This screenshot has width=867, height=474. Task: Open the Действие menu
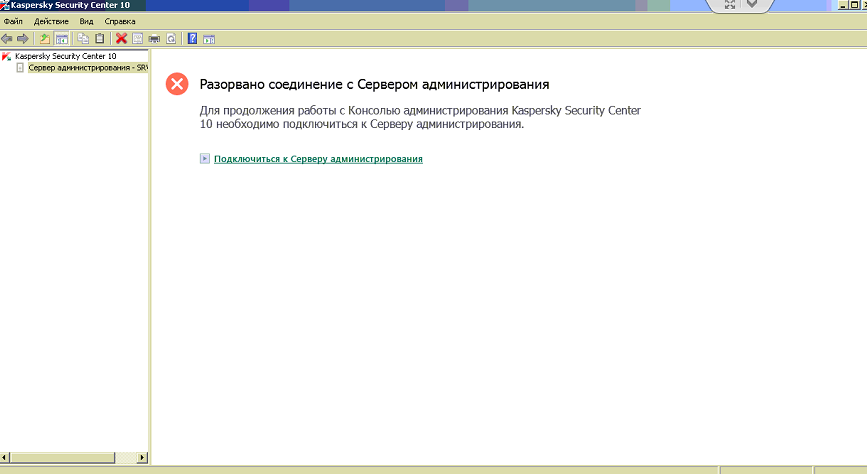[51, 22]
